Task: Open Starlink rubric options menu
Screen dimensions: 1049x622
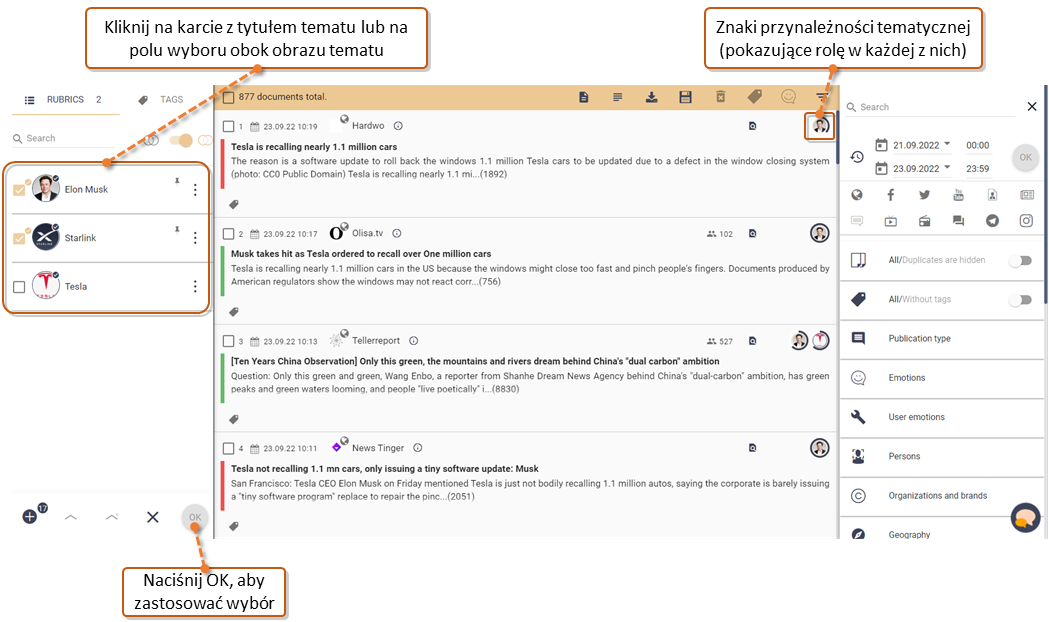Action: click(195, 238)
